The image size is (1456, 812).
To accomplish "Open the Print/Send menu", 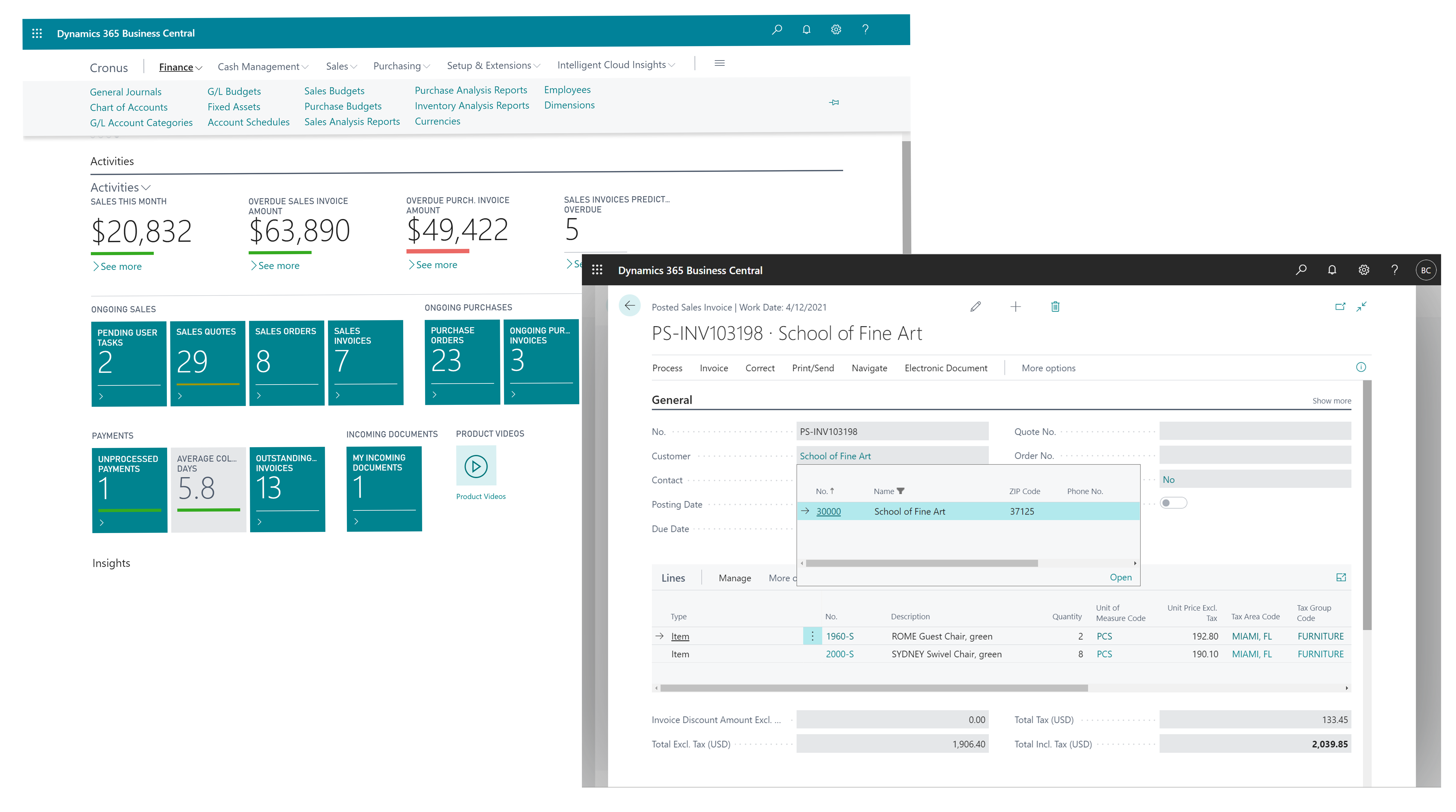I will (813, 368).
